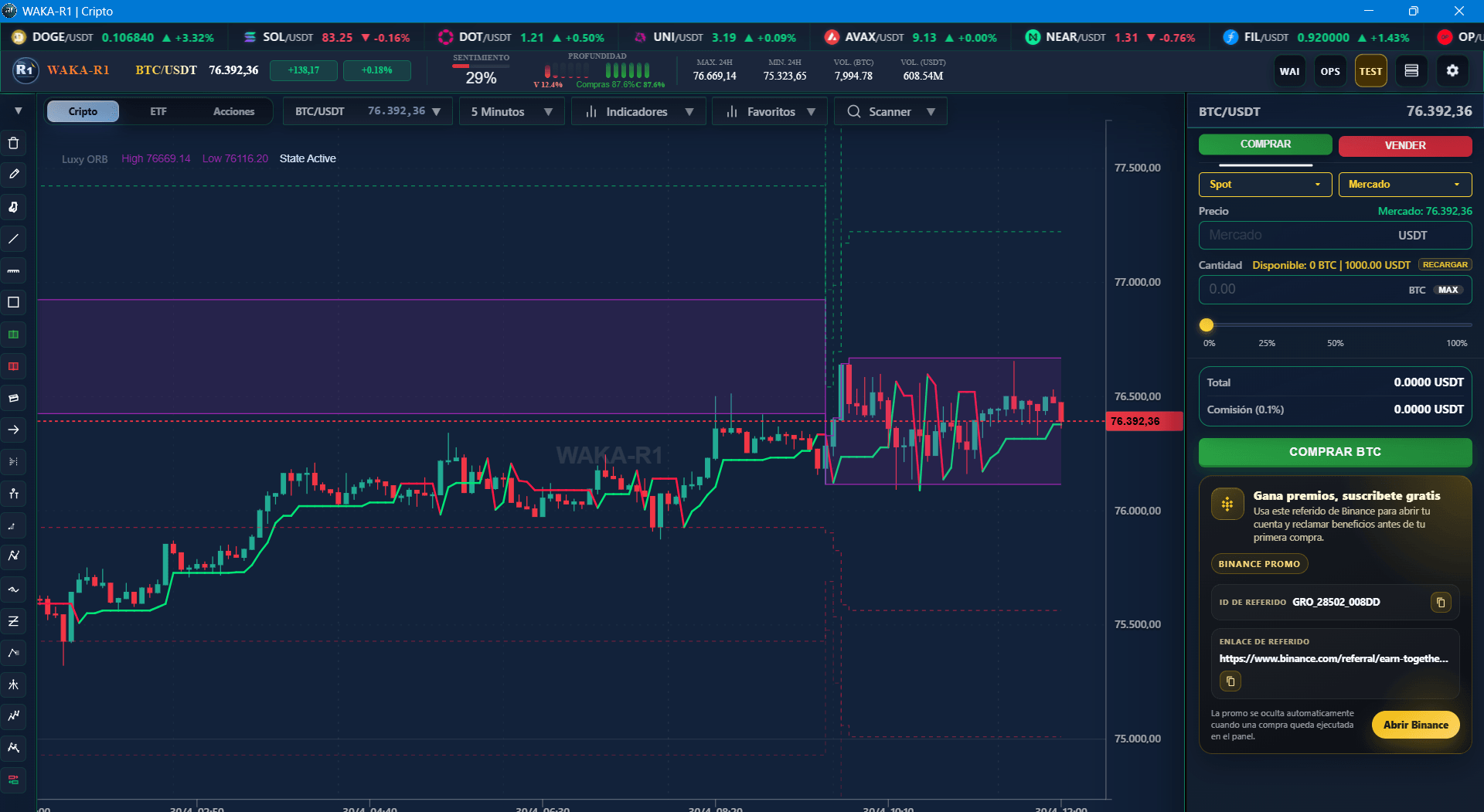Switch to the Cripto tab
Screen dimensions: 1484x812
(83, 111)
